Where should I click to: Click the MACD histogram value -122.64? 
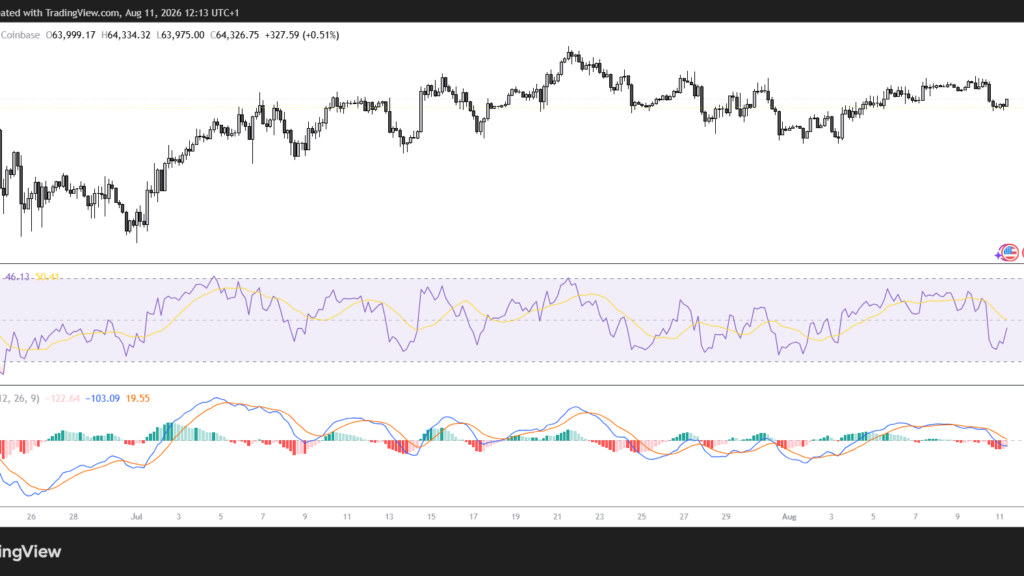tap(63, 398)
